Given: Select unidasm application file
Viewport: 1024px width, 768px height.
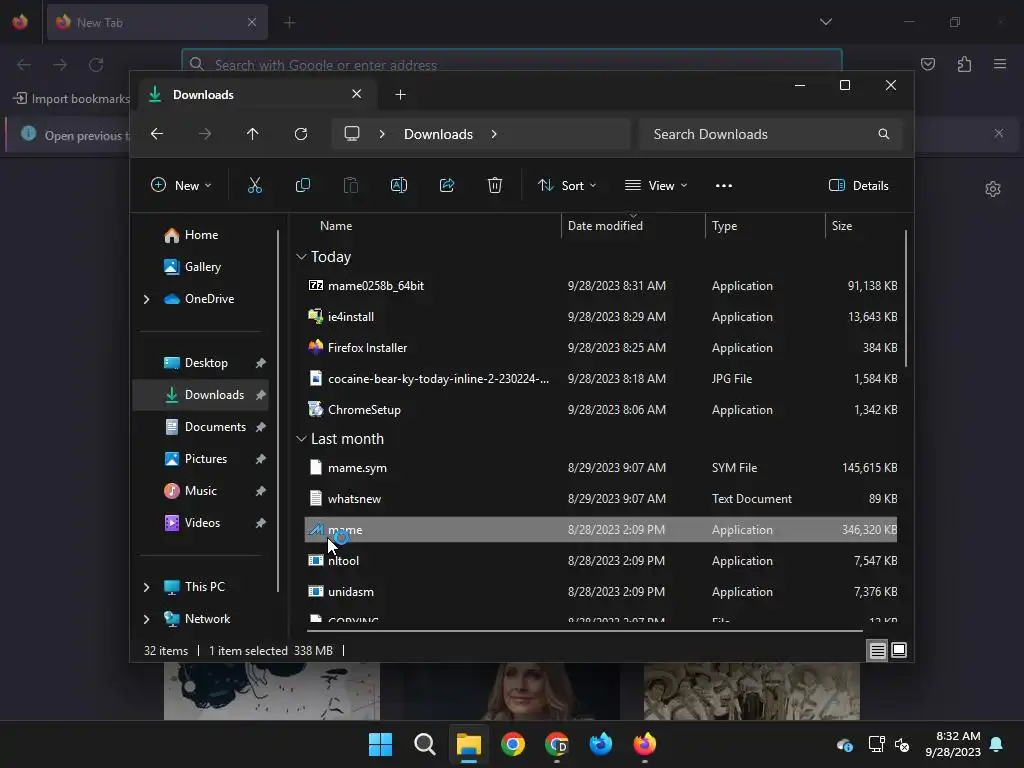Looking at the screenshot, I should pyautogui.click(x=601, y=592).
